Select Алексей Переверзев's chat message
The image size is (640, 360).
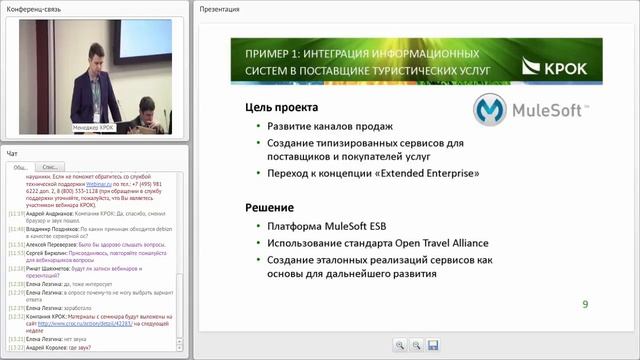[x=87, y=244]
